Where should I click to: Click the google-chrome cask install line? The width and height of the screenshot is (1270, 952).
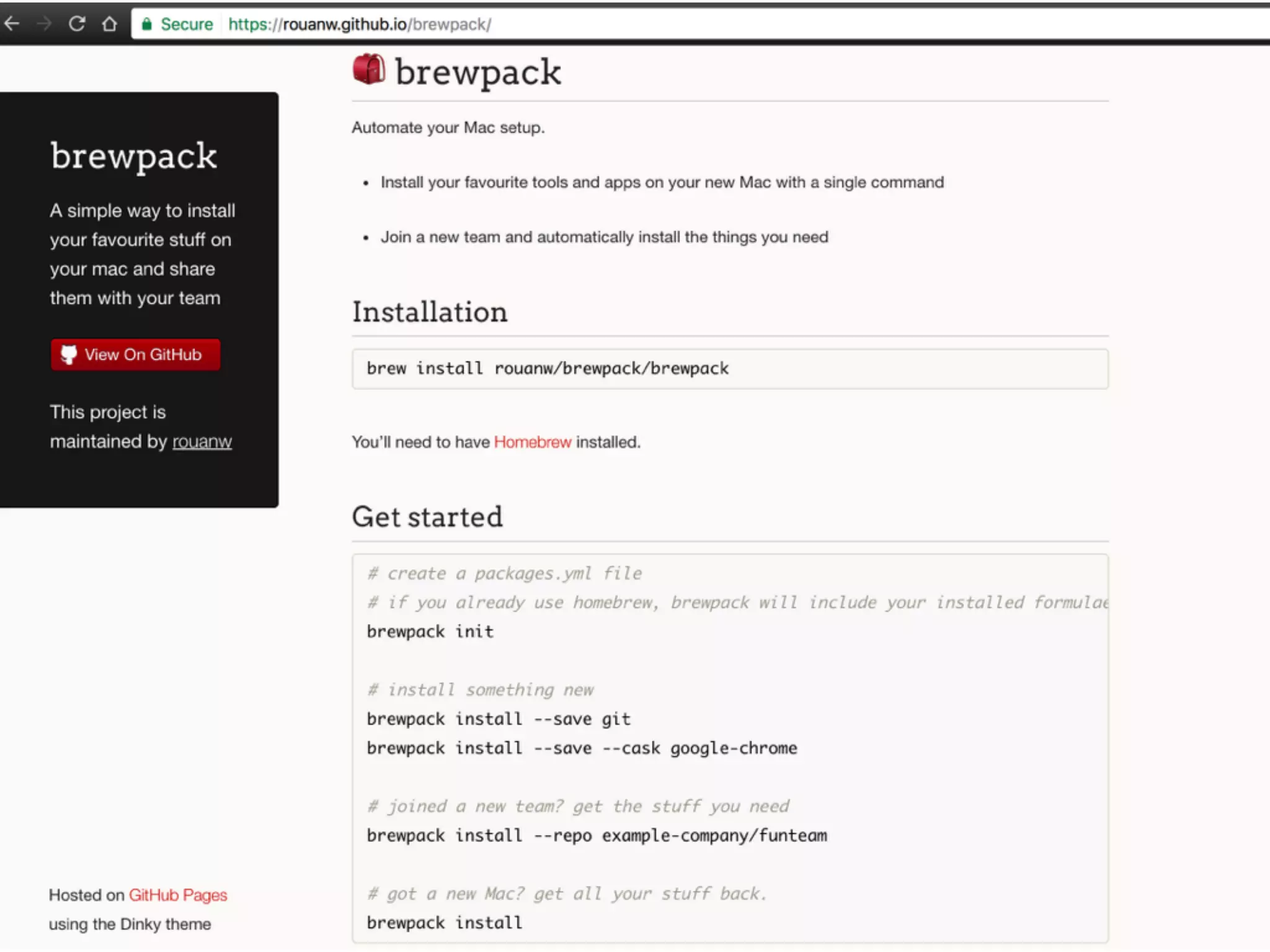click(581, 748)
